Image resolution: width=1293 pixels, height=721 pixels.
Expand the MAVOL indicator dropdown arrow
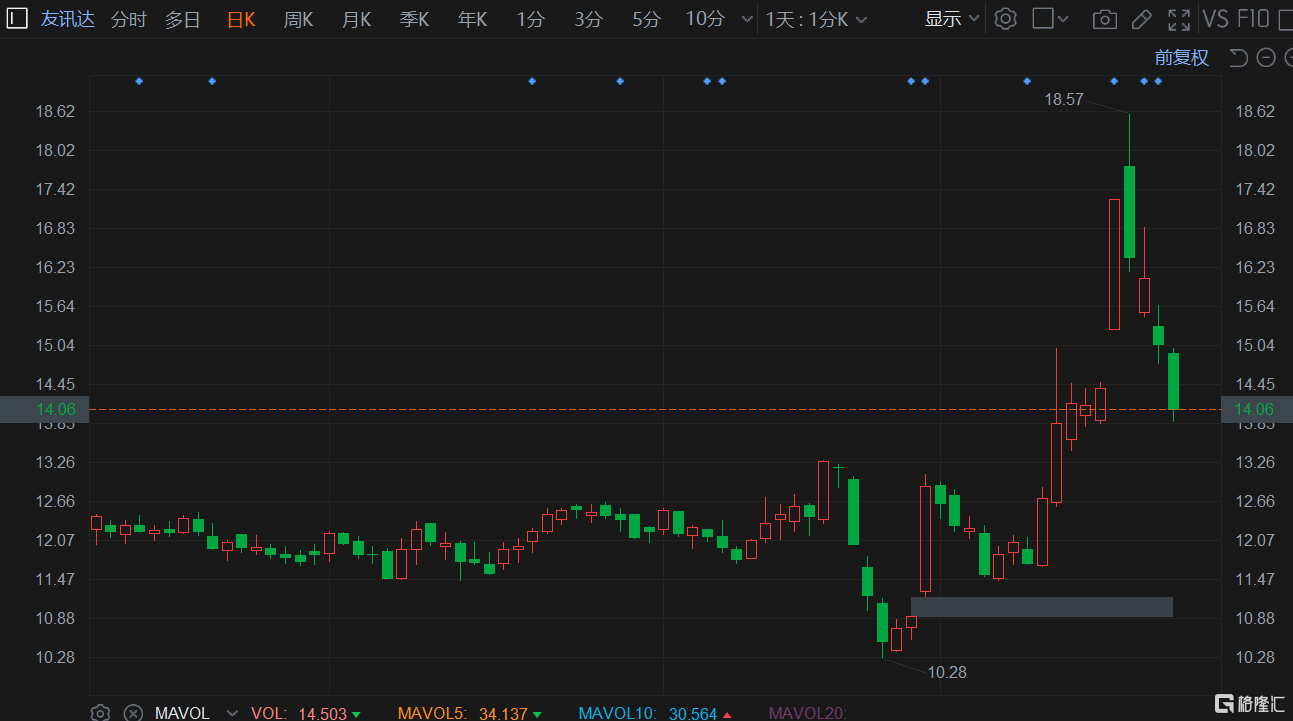point(232,713)
